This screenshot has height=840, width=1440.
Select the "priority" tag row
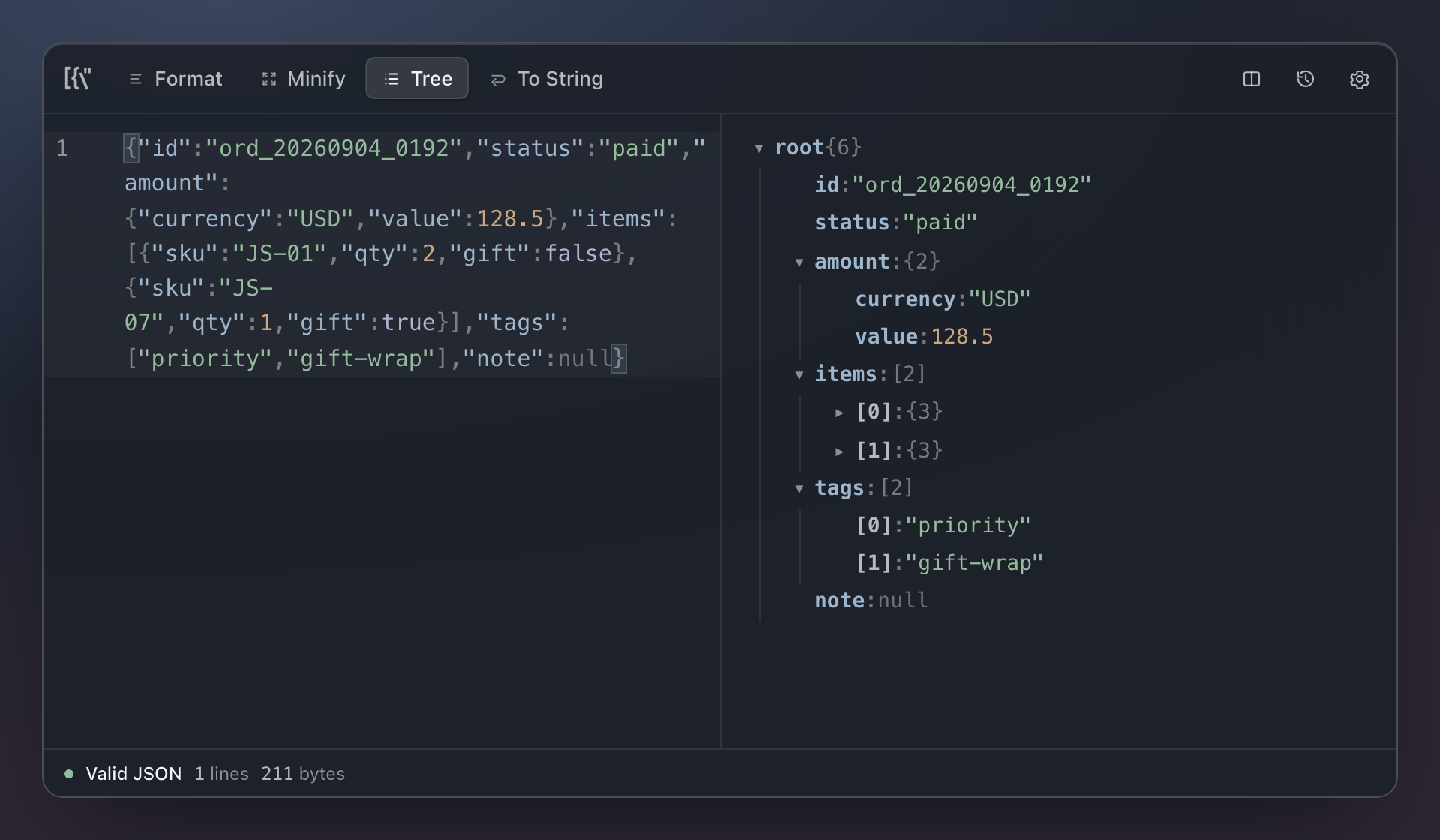(943, 525)
